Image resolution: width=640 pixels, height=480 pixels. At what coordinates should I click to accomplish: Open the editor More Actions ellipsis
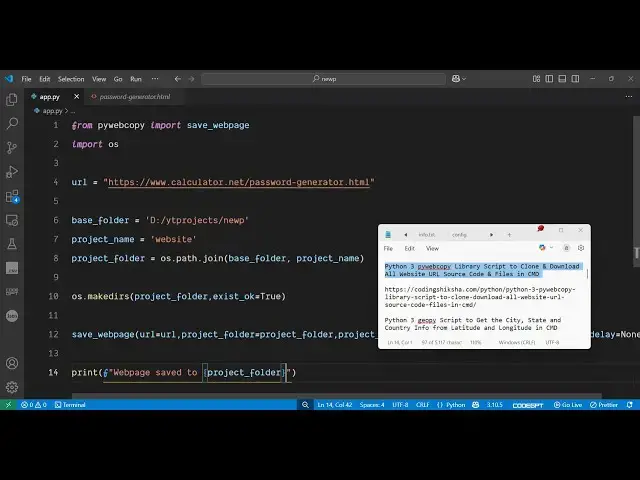pyautogui.click(x=629, y=97)
